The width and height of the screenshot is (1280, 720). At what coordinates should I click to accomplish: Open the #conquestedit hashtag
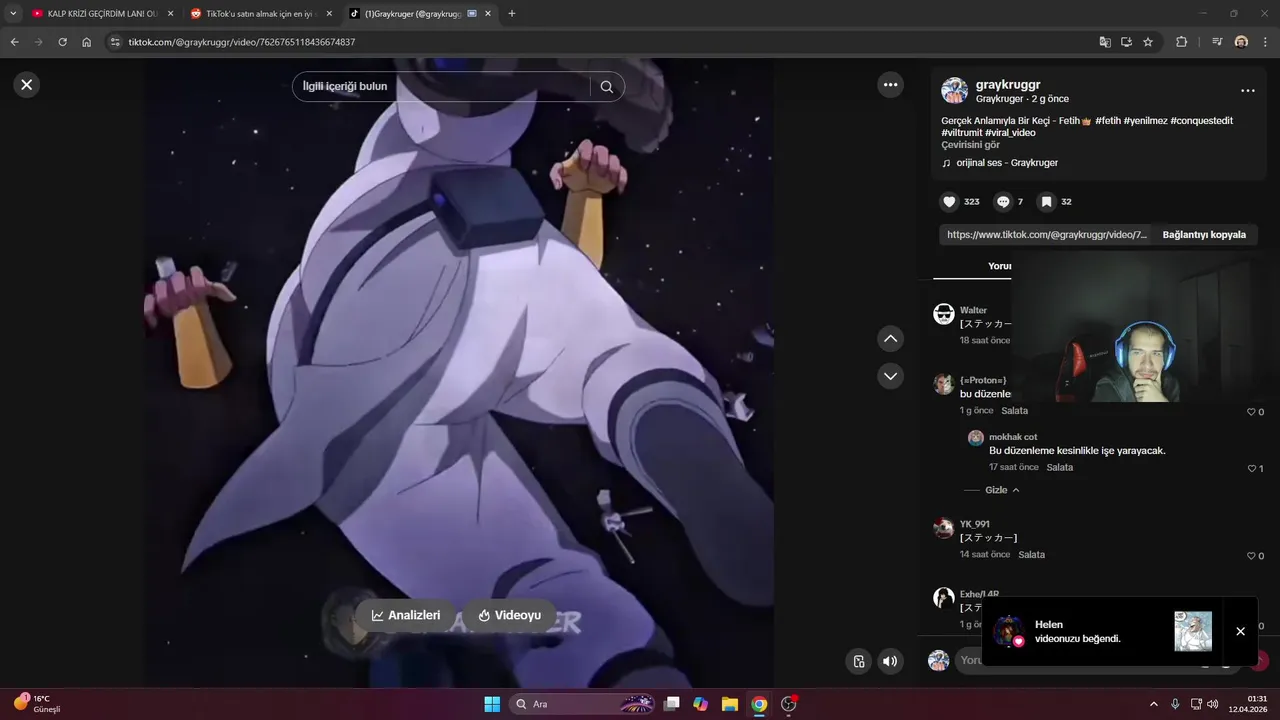coord(1201,121)
